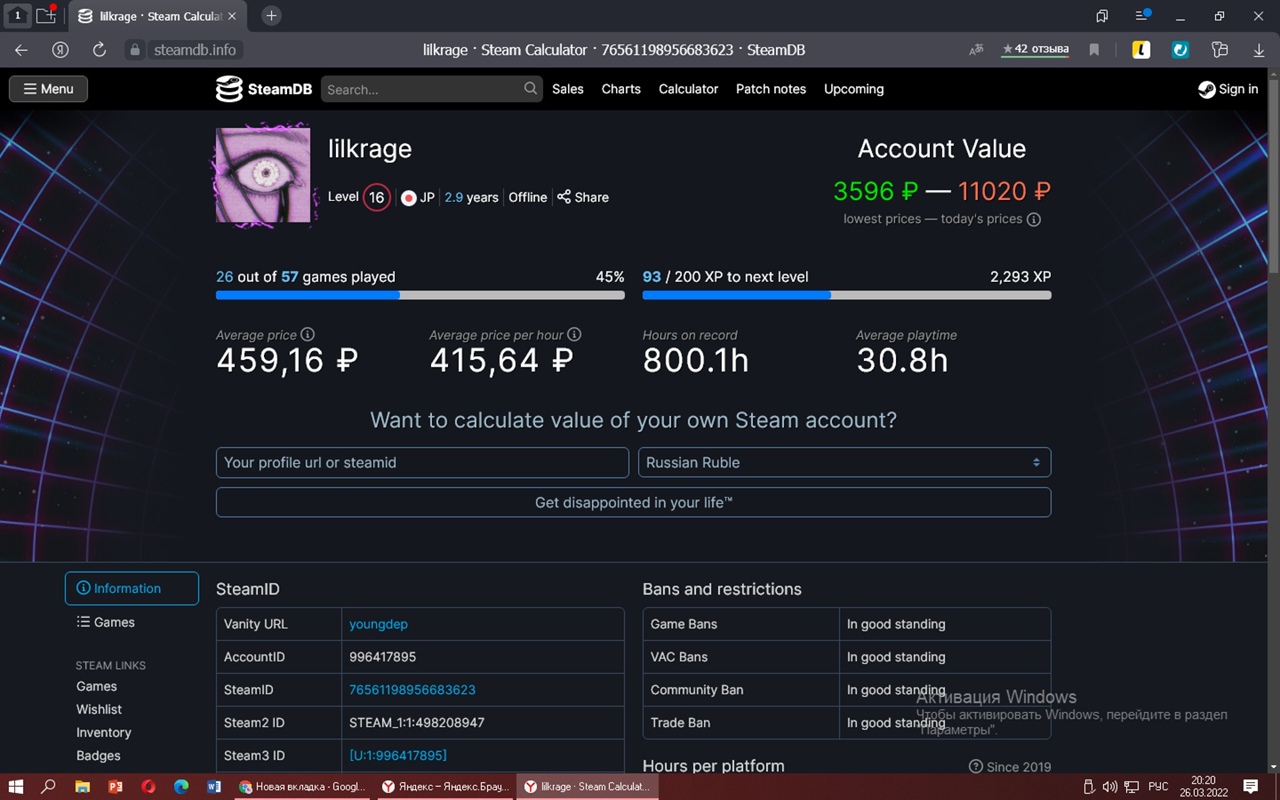Close the lilkrage Steam Calculator tab
Screen dimensions: 1280x800
(x=233, y=16)
